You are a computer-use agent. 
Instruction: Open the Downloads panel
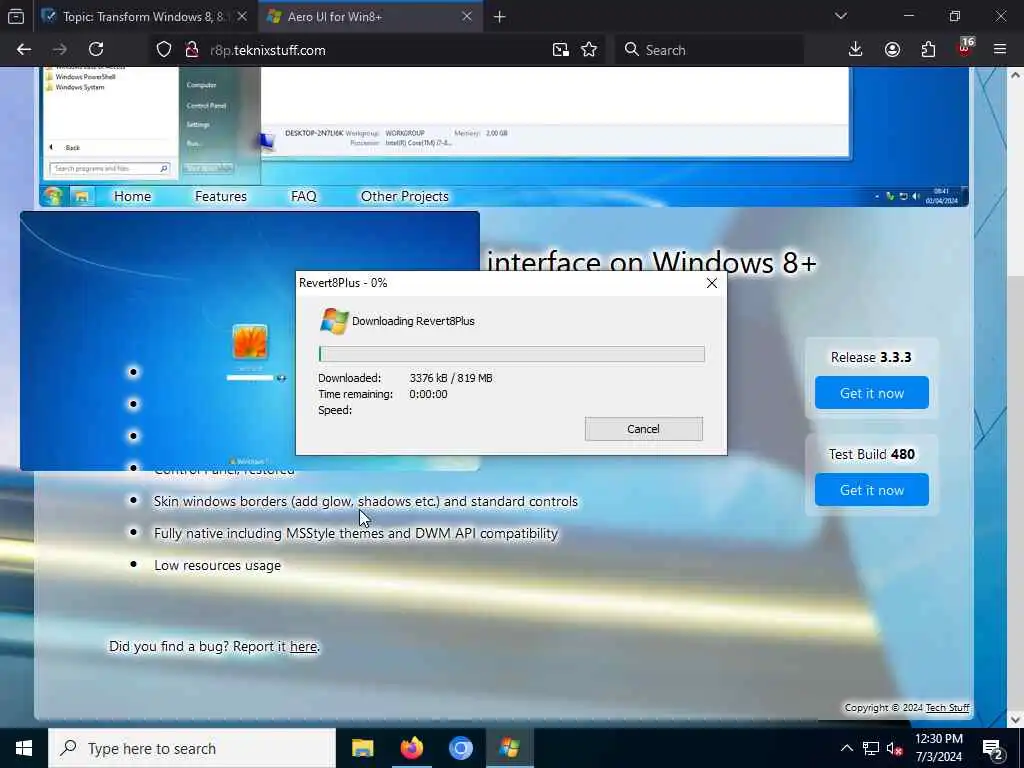pyautogui.click(x=856, y=50)
